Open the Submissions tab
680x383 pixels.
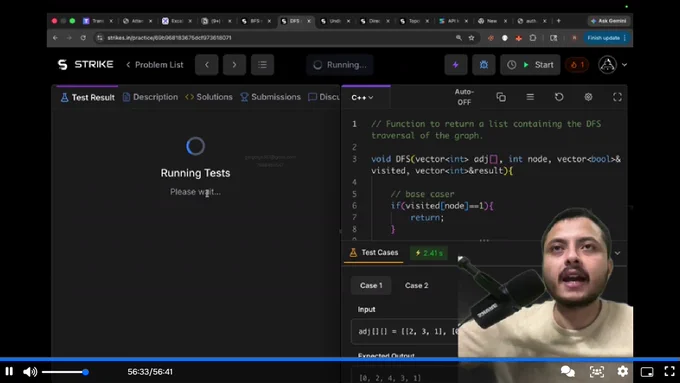click(270, 97)
